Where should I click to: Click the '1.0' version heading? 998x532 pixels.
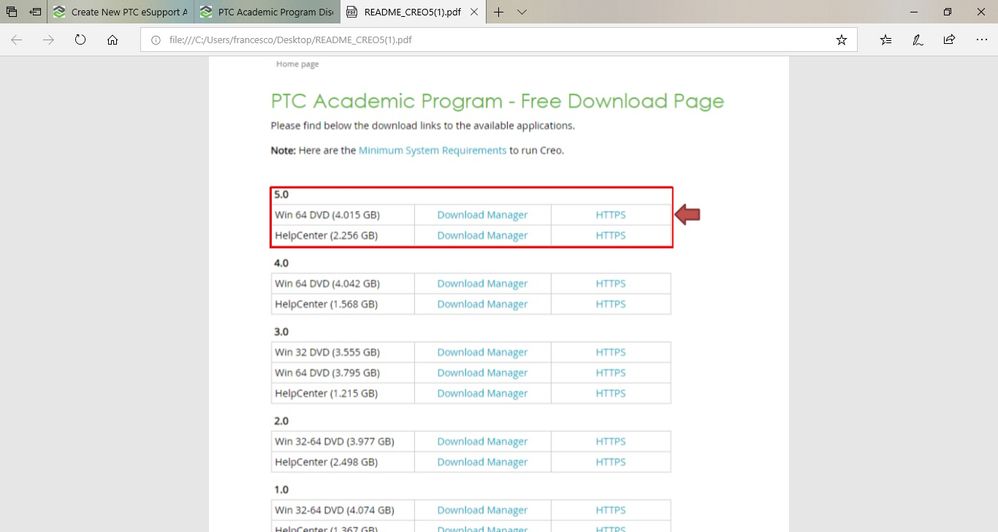point(281,490)
